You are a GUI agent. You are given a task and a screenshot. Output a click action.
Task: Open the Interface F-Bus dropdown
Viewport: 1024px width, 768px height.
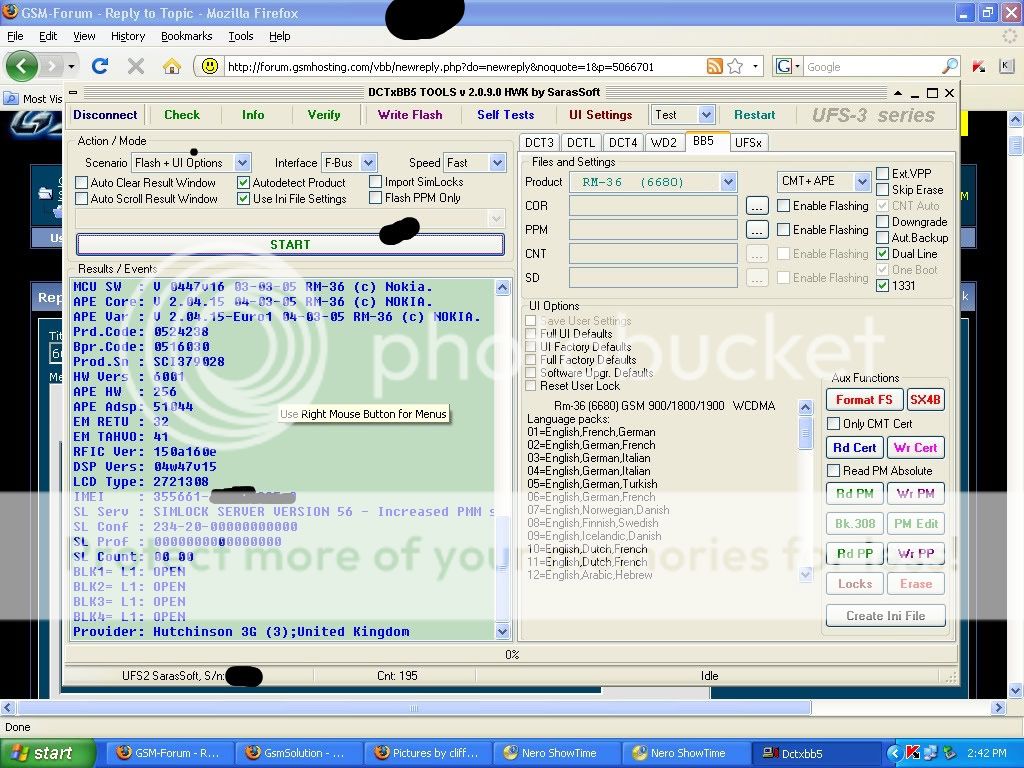(x=368, y=163)
